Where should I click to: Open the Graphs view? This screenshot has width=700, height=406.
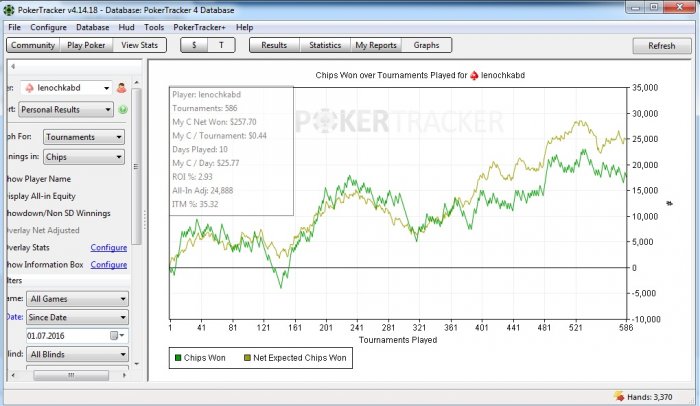[426, 45]
